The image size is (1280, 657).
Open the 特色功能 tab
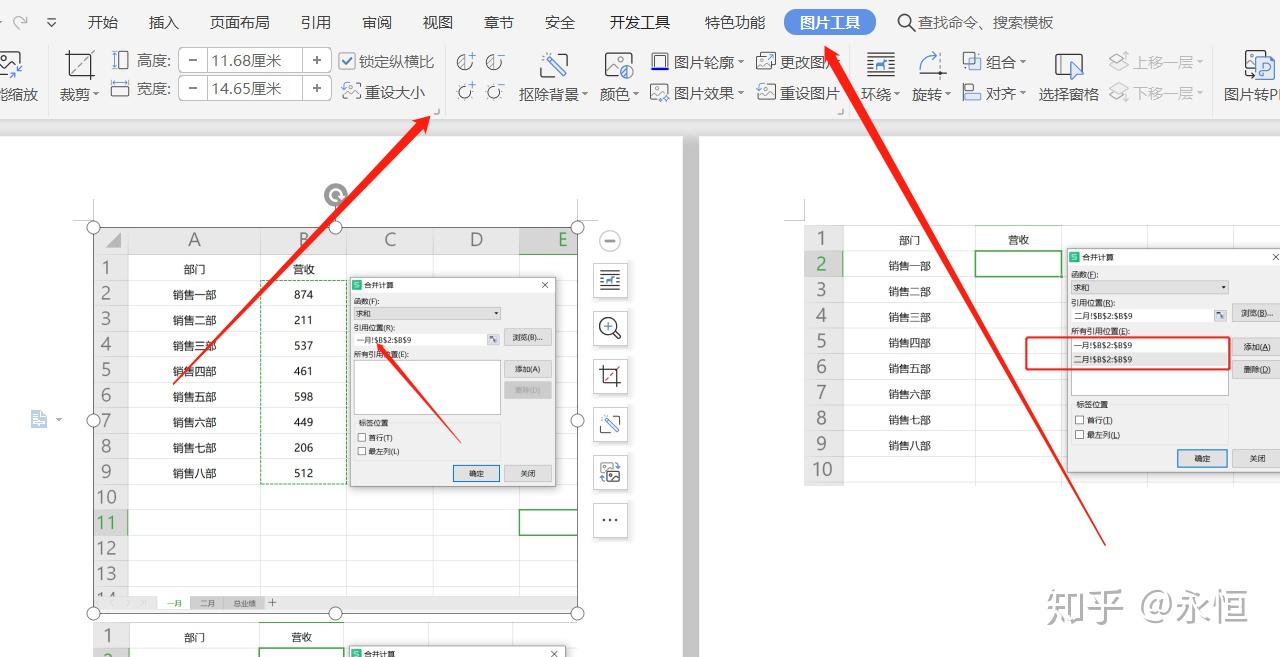(735, 22)
